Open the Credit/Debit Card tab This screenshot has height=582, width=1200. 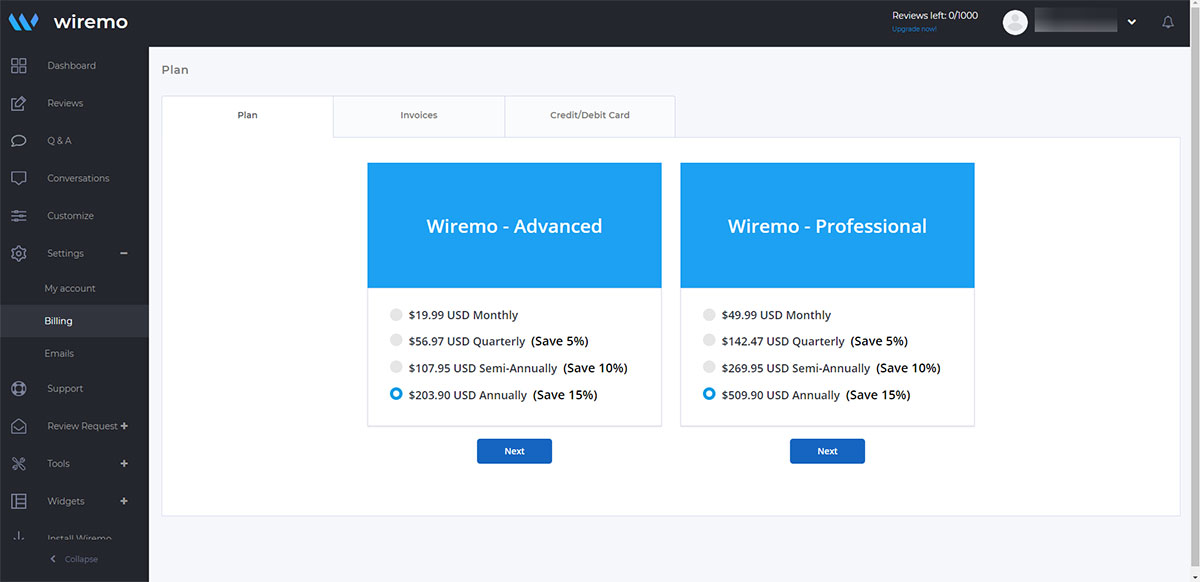(590, 116)
